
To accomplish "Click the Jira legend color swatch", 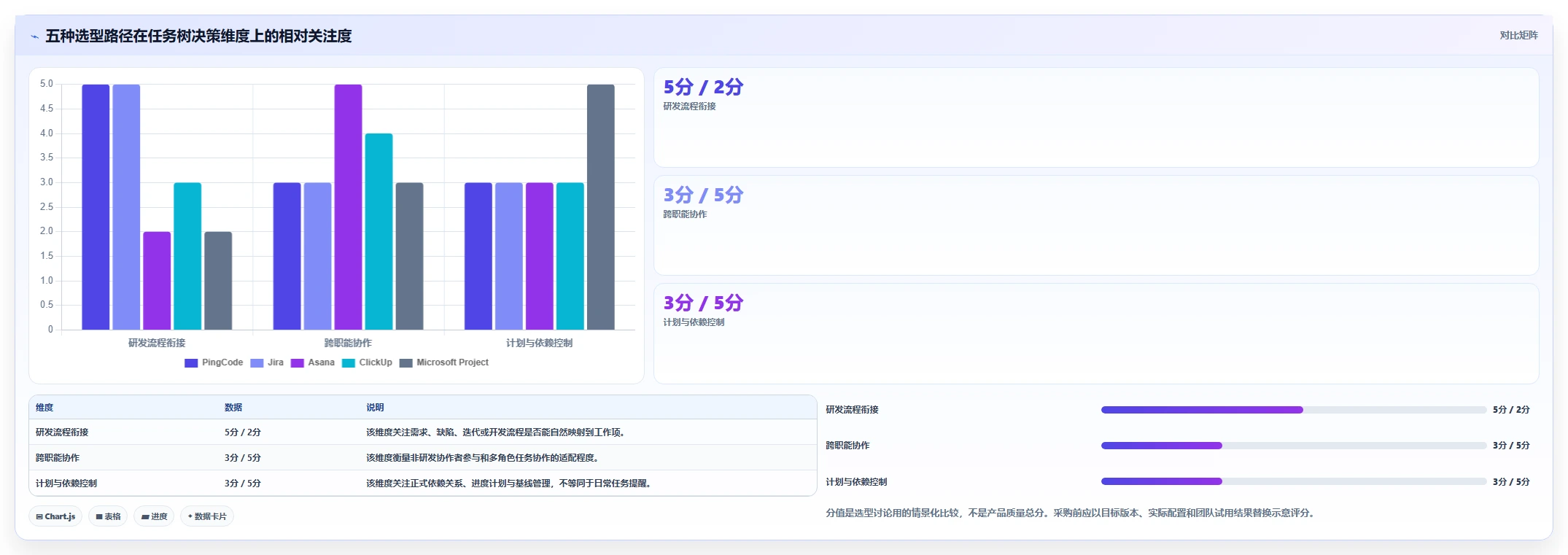I will pos(257,362).
